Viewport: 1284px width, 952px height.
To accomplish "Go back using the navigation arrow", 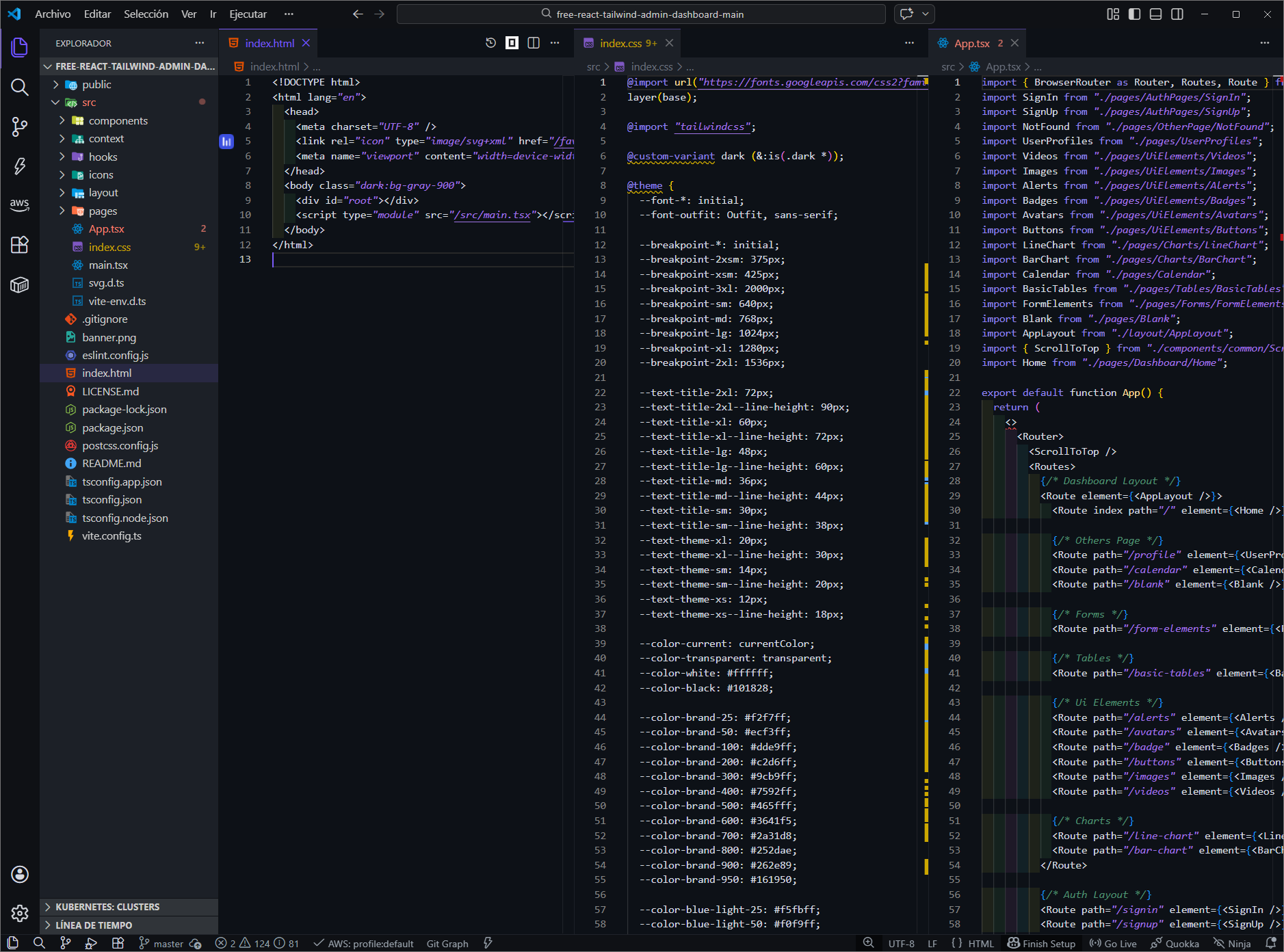I will [358, 14].
